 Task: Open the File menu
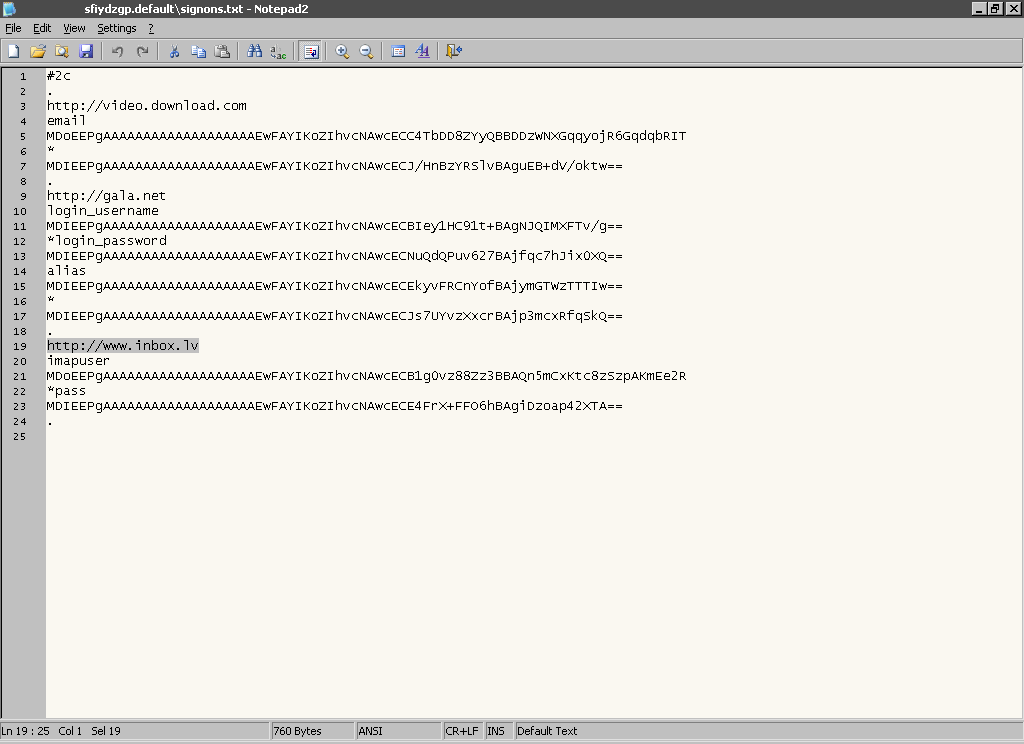(13, 28)
